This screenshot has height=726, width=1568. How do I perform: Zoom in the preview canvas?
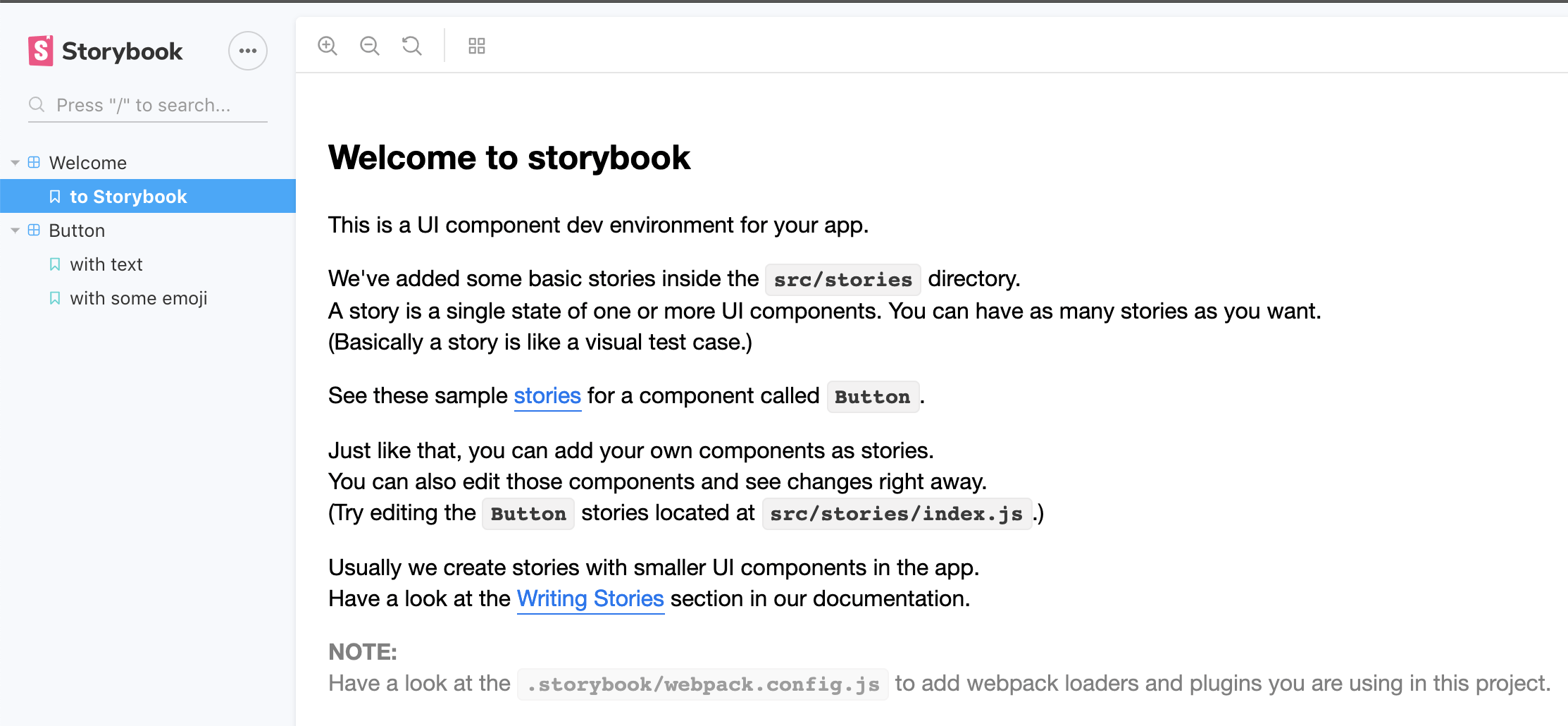coord(328,46)
